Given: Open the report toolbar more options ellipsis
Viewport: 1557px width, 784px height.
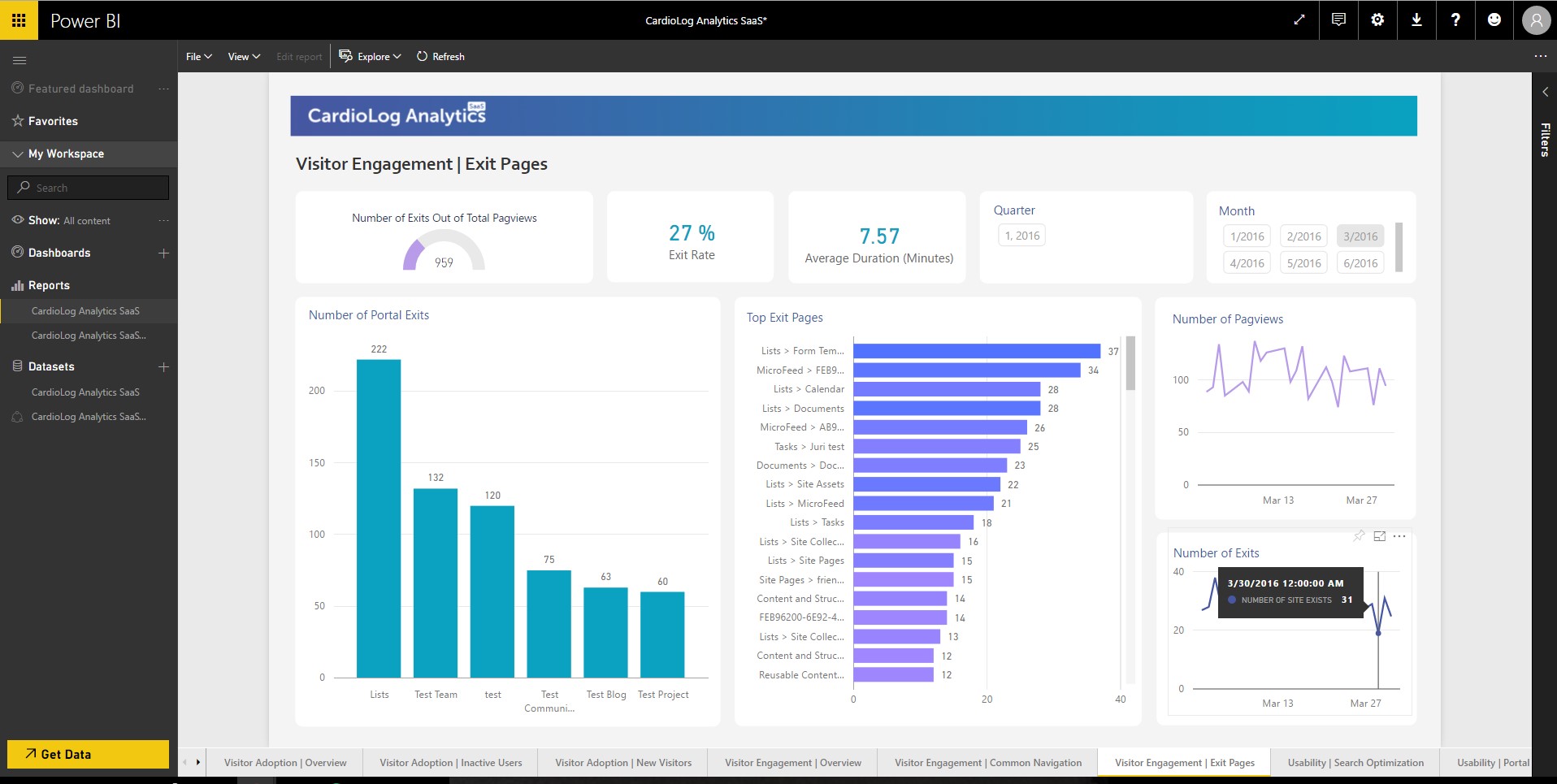Looking at the screenshot, I should click(x=1540, y=56).
